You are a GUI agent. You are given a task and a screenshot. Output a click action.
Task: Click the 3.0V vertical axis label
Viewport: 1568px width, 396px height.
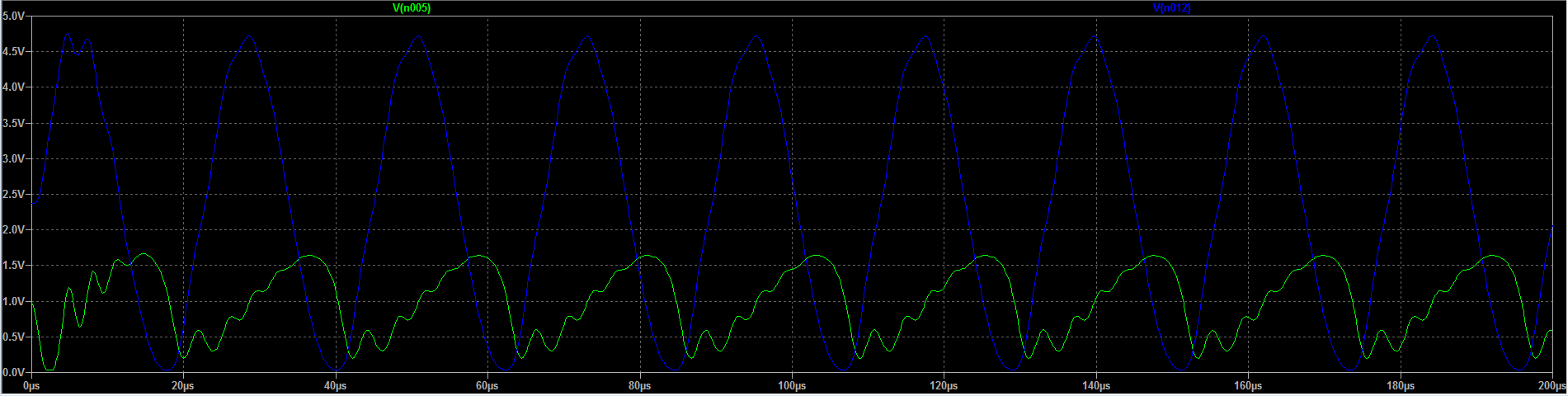[x=13, y=158]
